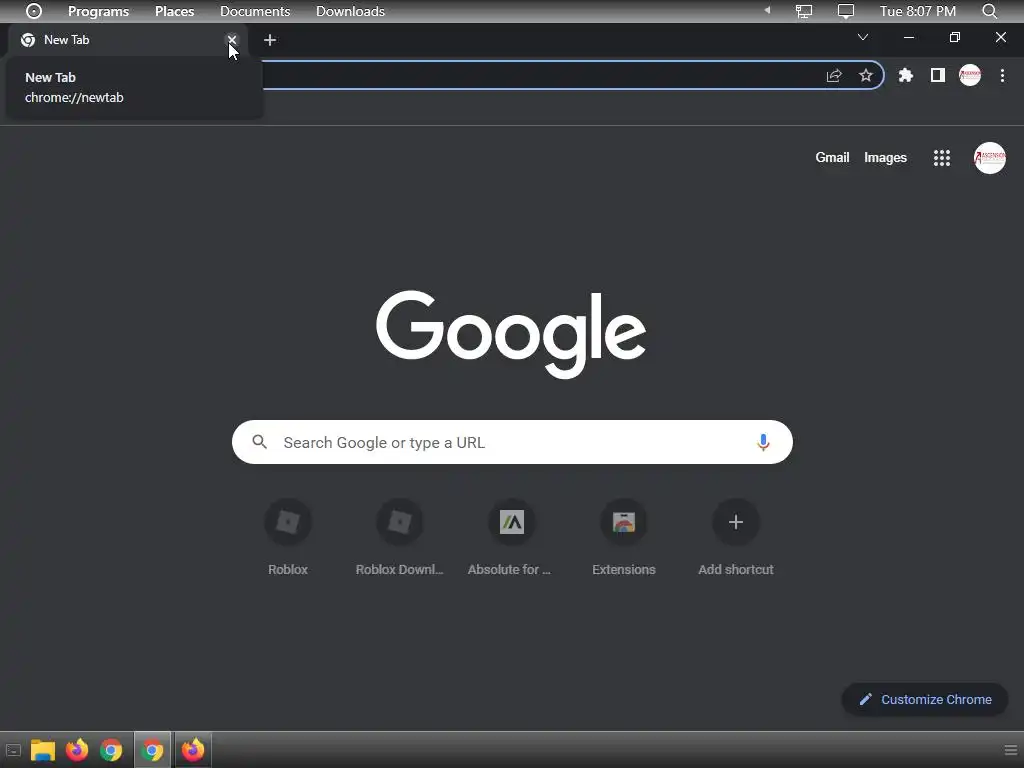This screenshot has width=1024, height=768.
Task: Click the Customize Chrome button
Action: pos(925,699)
